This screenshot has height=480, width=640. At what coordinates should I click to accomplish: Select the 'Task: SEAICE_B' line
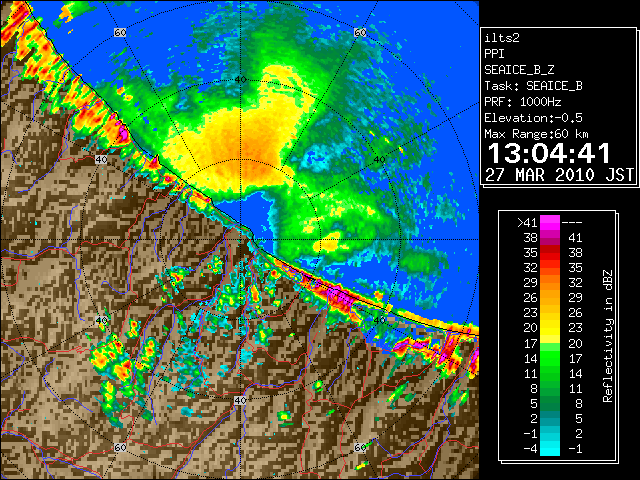coord(533,86)
